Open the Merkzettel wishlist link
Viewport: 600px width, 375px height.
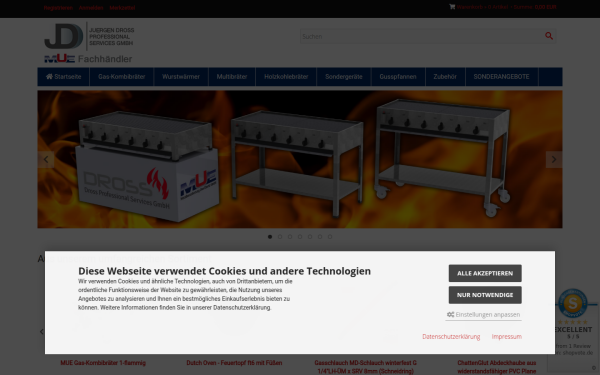pyautogui.click(x=122, y=8)
